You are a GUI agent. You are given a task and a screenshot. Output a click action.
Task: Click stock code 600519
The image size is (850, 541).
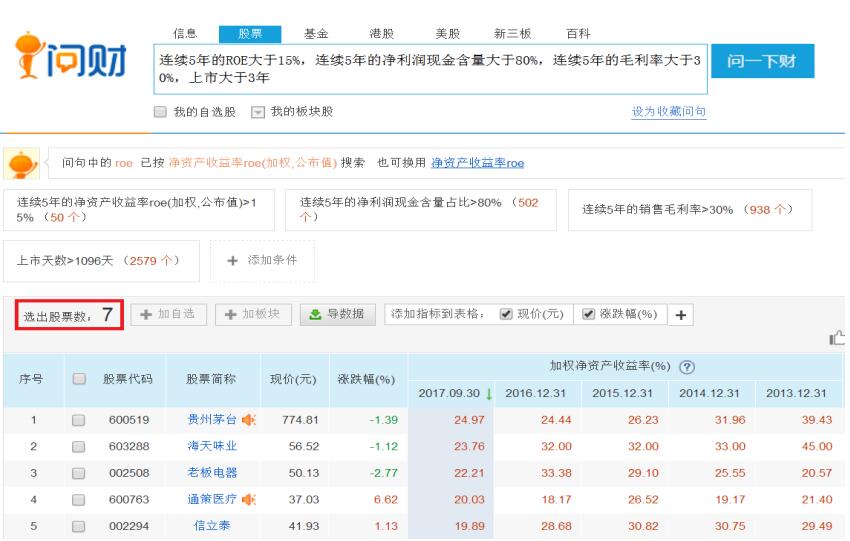[129, 420]
